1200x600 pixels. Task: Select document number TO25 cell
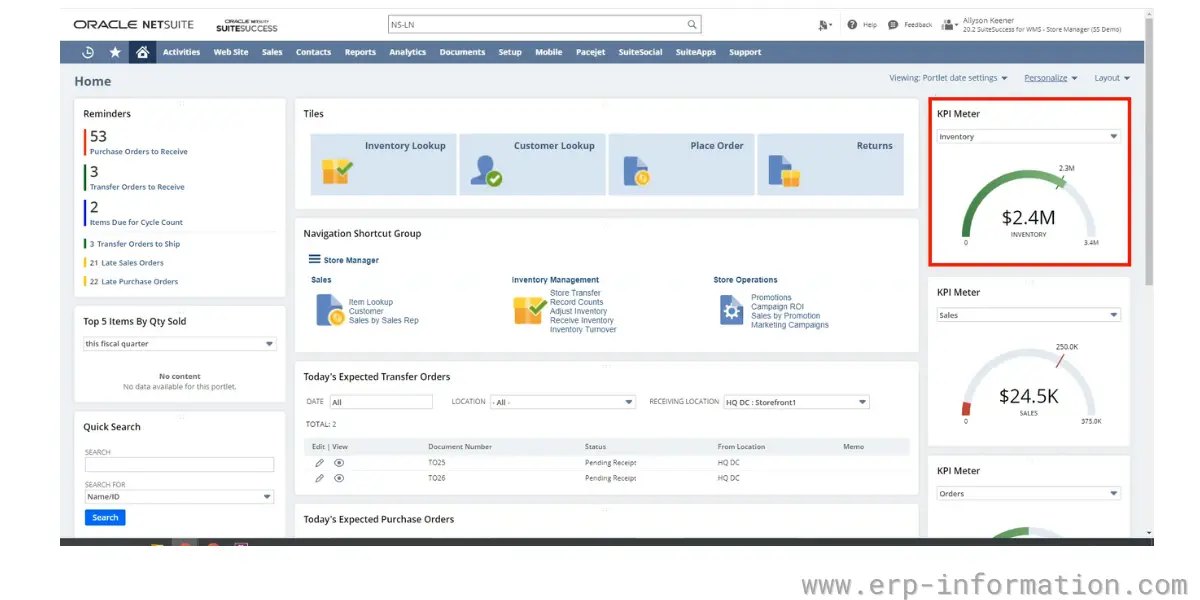[437, 463]
